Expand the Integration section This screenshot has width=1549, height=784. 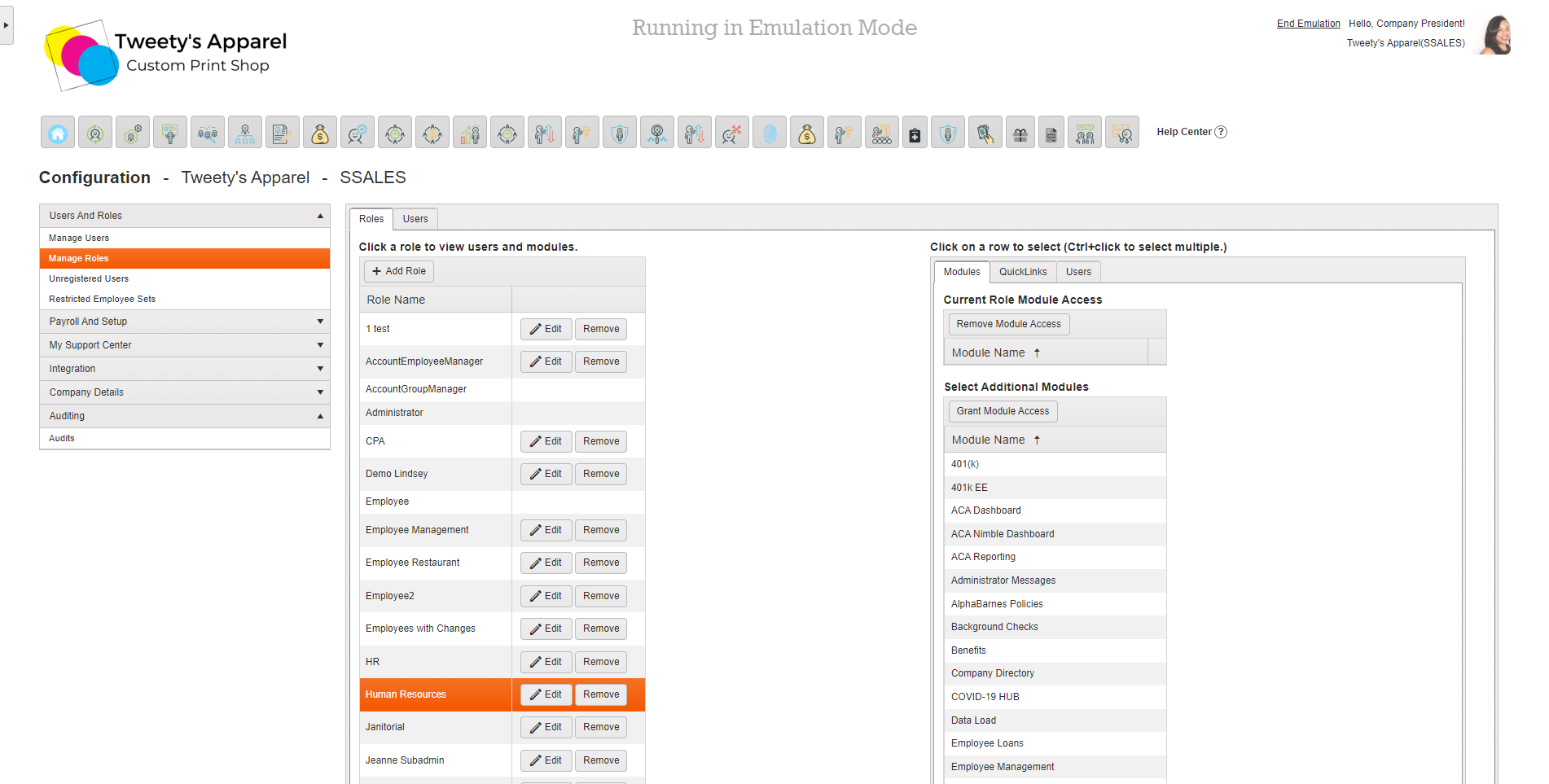click(x=320, y=369)
